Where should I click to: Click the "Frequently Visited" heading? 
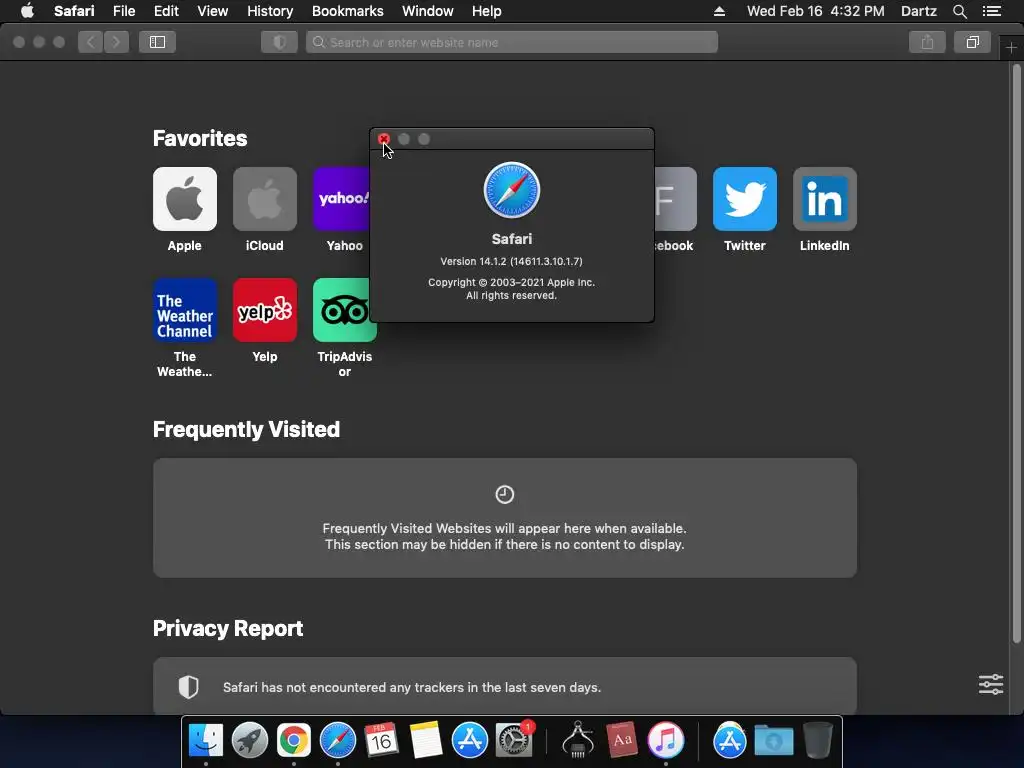pos(246,430)
